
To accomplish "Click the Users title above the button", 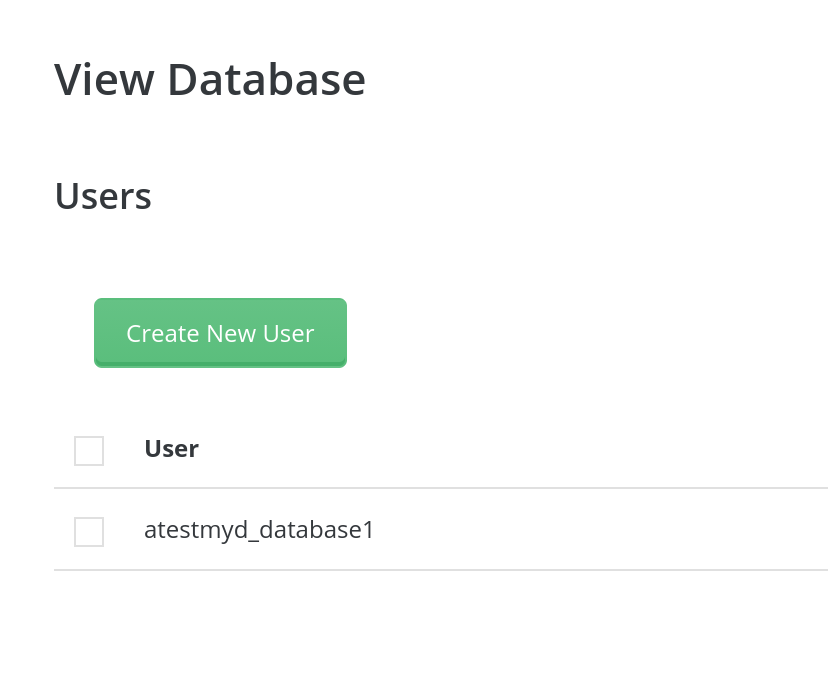I will coord(103,196).
